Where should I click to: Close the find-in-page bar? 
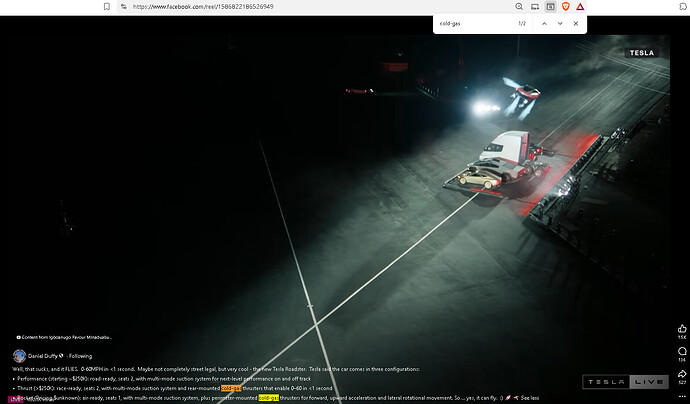click(576, 23)
